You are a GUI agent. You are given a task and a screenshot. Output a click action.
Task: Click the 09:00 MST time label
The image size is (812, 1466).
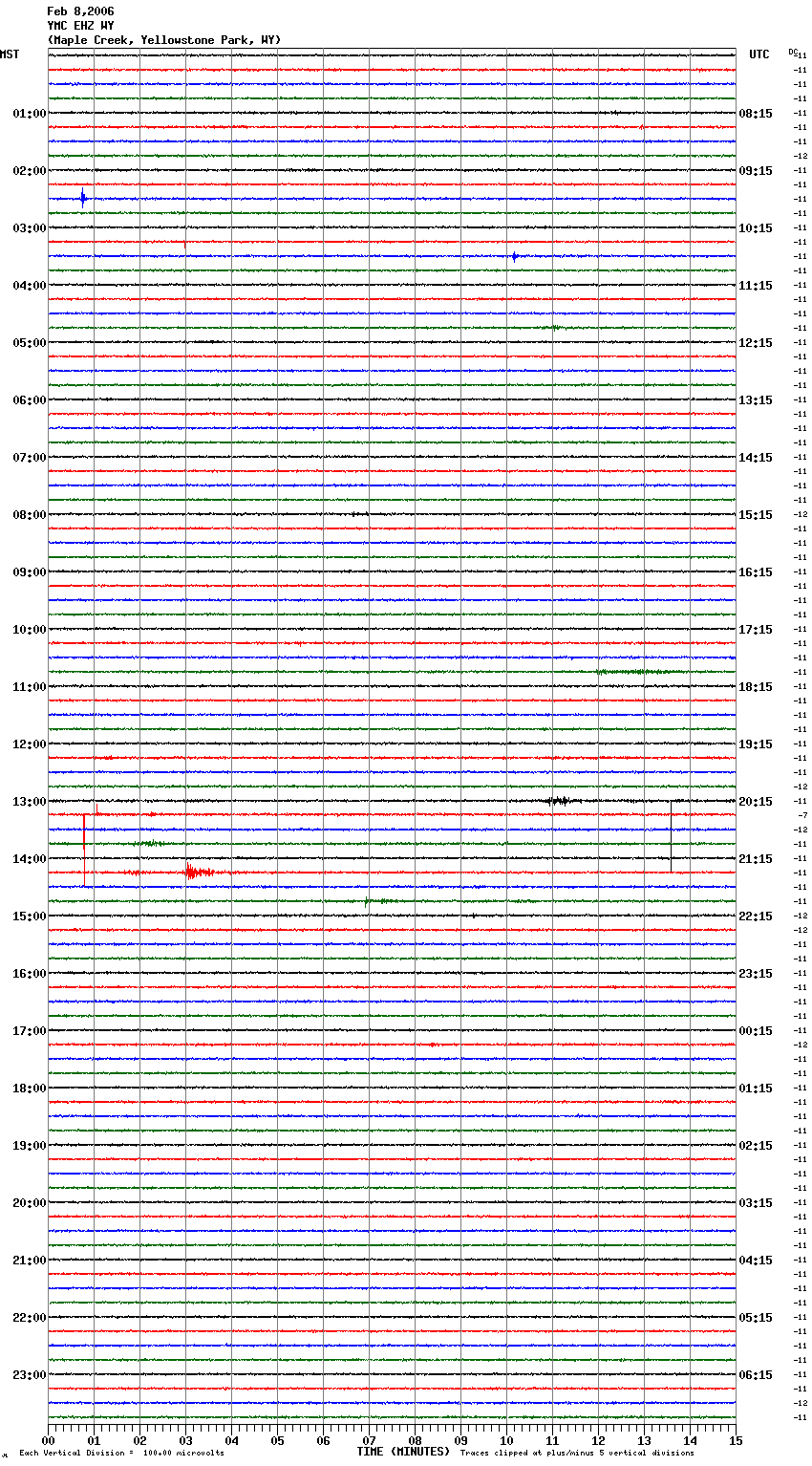(30, 572)
